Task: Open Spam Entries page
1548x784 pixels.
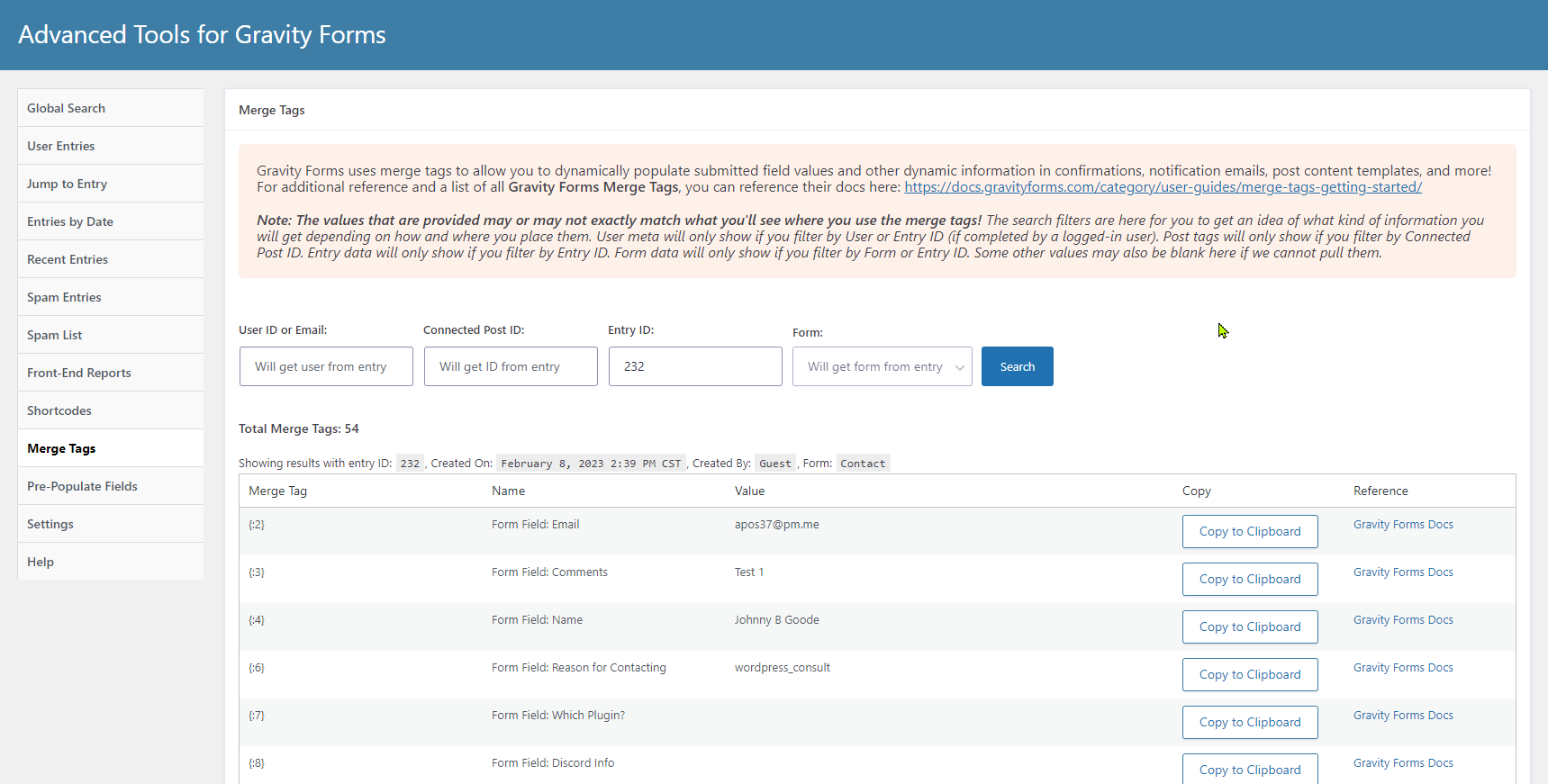Action: 110,297
